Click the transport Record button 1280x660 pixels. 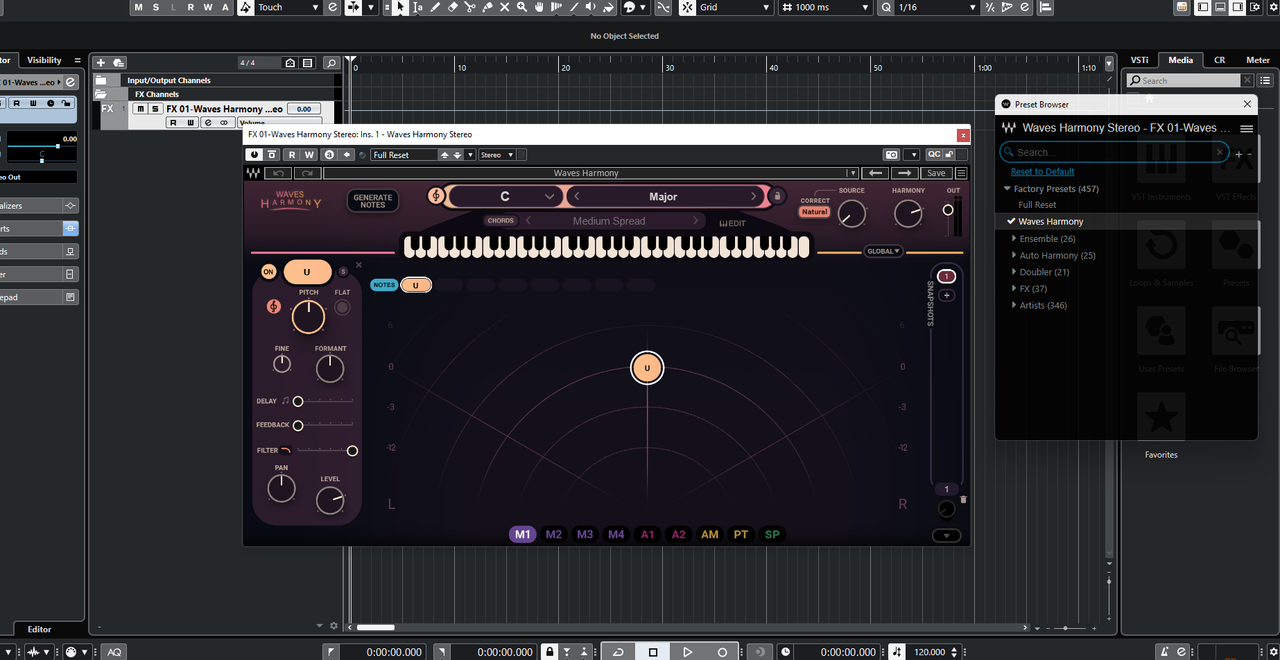point(722,652)
